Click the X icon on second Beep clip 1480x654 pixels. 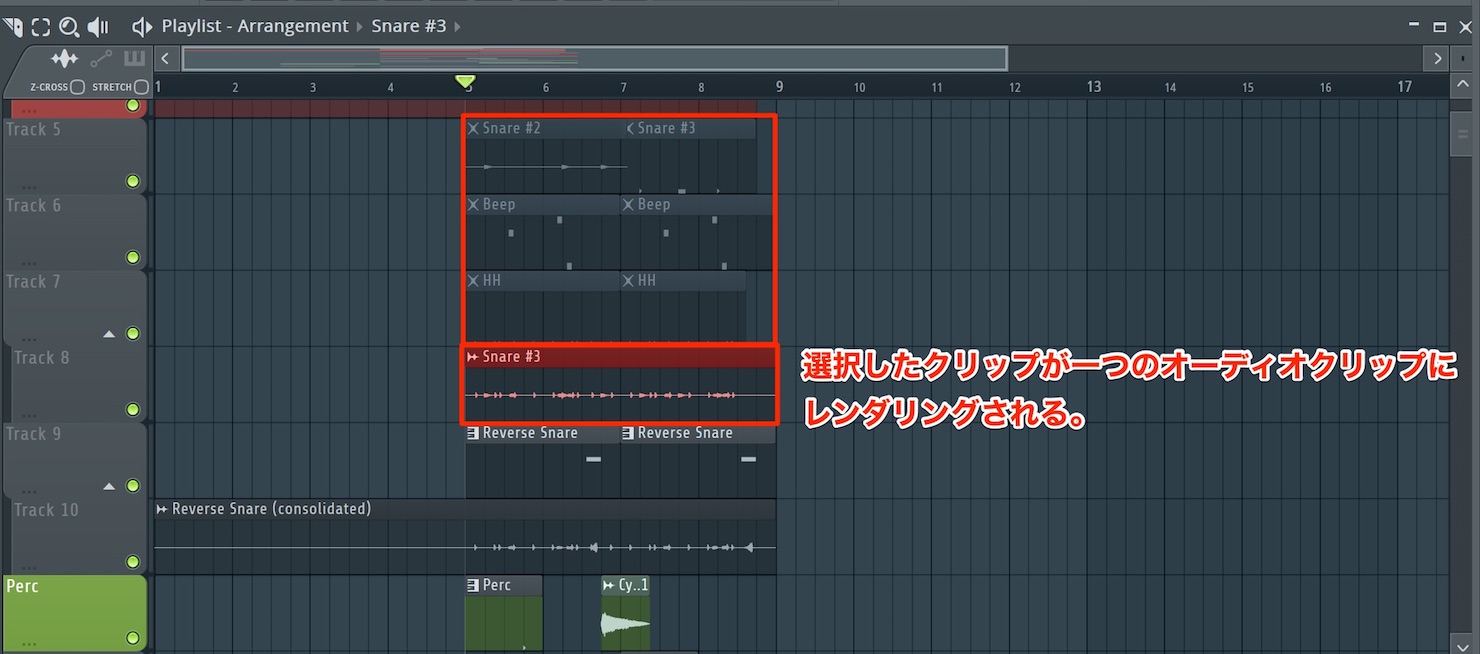[x=628, y=204]
